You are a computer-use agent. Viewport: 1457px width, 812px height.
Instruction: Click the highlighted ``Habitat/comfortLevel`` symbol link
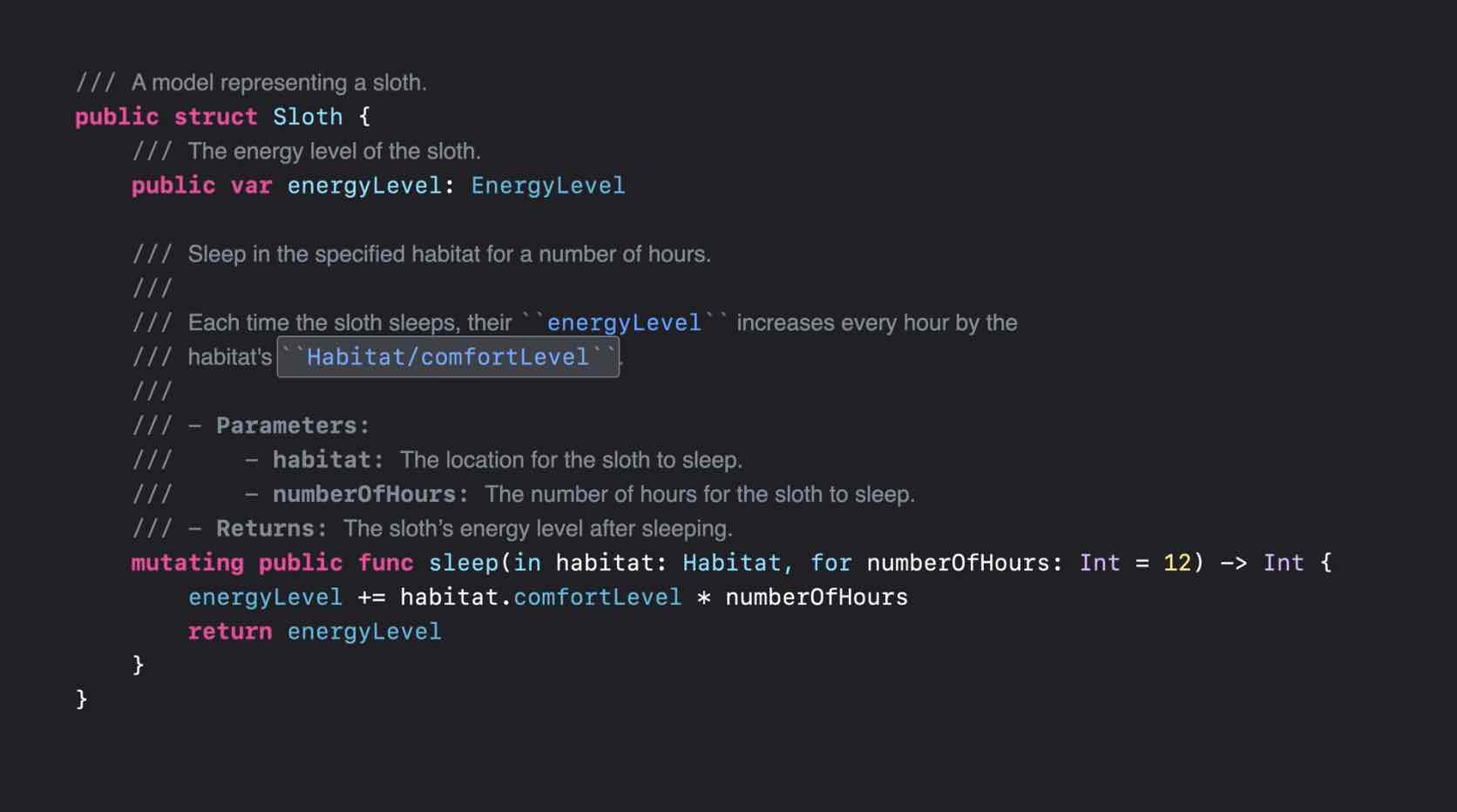pos(448,357)
